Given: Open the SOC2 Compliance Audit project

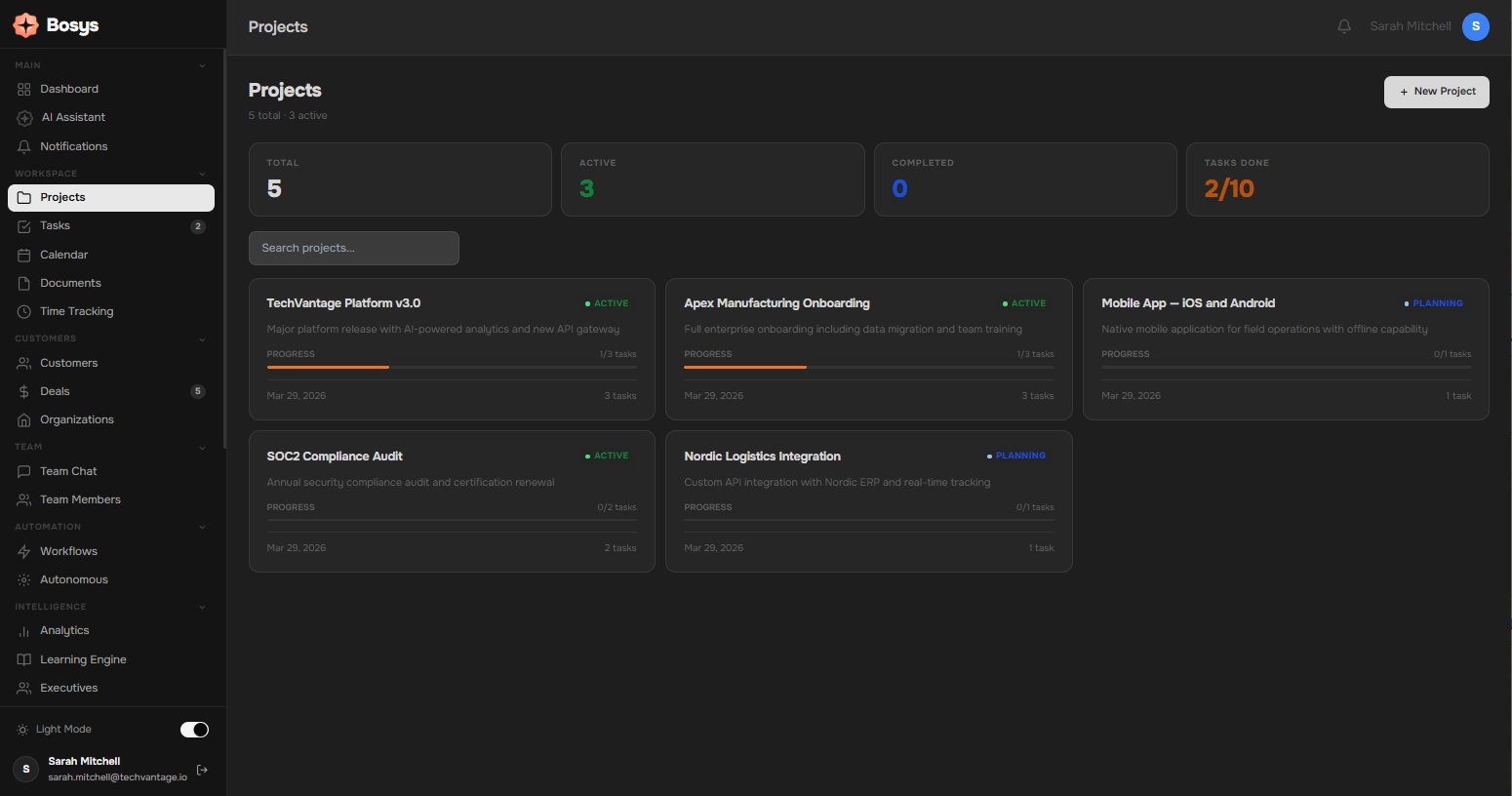Looking at the screenshot, I should point(335,457).
